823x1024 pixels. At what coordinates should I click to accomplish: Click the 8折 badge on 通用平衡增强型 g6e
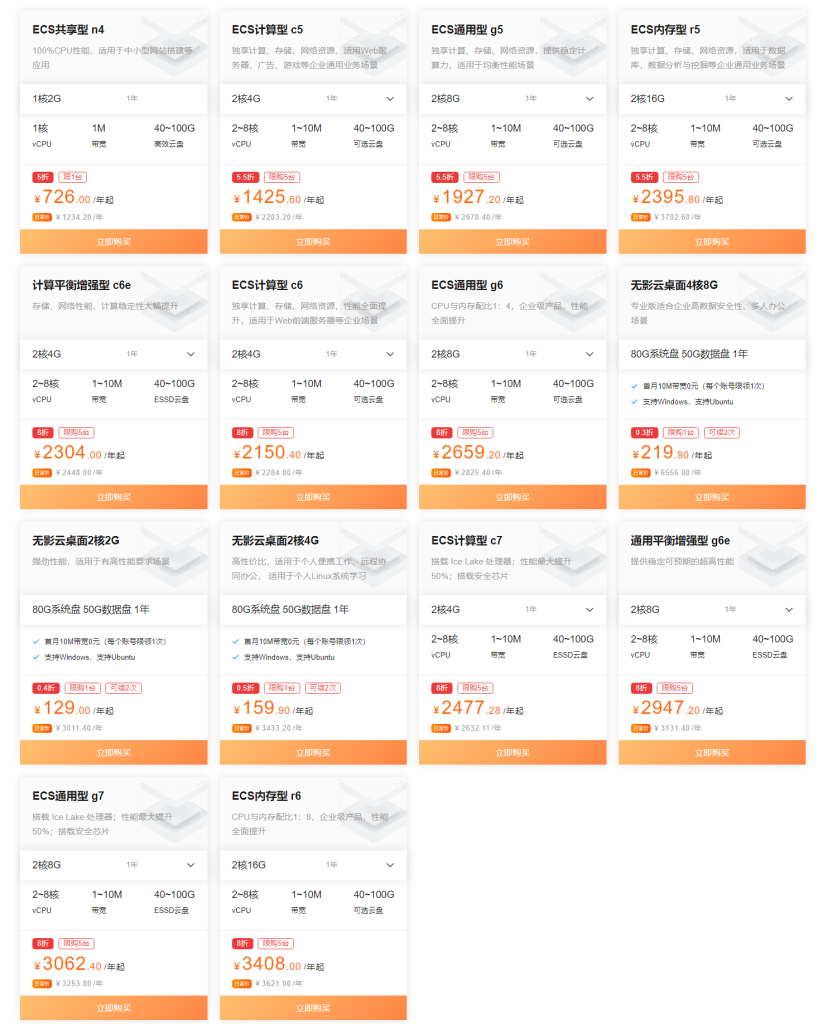click(641, 688)
